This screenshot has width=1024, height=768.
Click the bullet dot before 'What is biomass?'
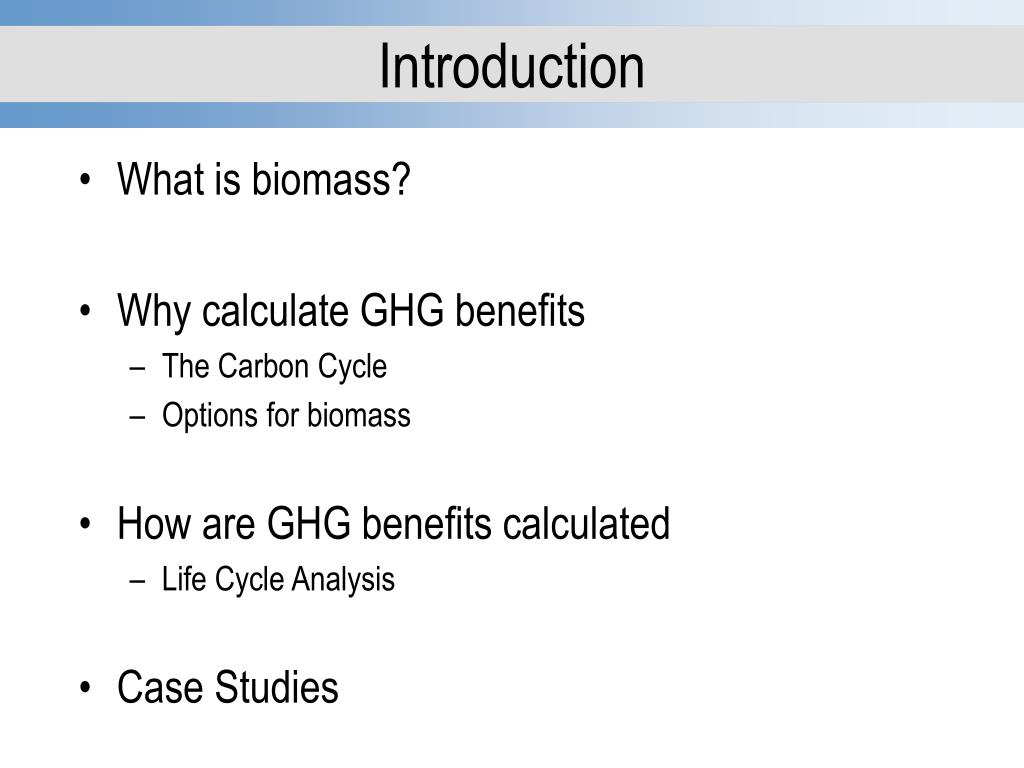(85, 180)
